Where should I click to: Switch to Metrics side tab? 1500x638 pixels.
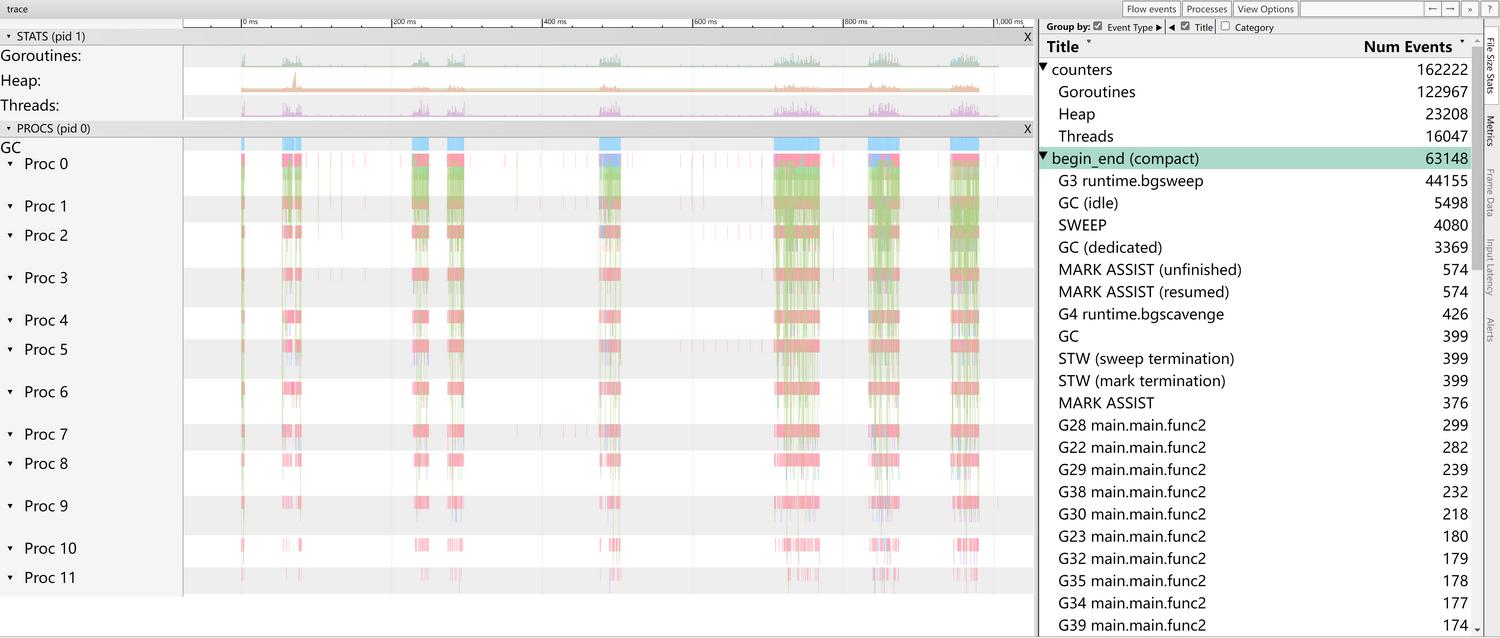coord(1490,130)
